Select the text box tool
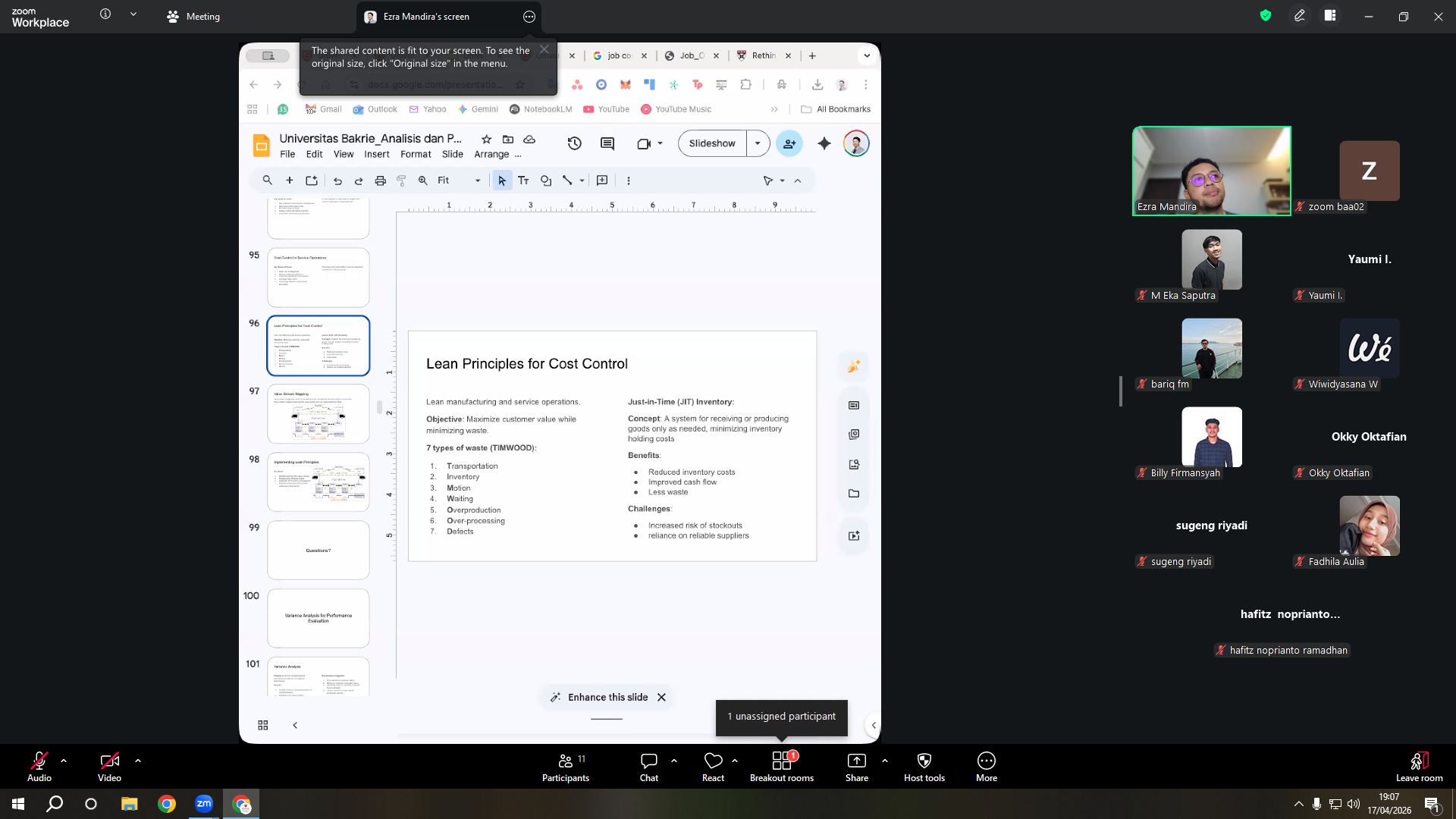1456x819 pixels. pos(523,180)
